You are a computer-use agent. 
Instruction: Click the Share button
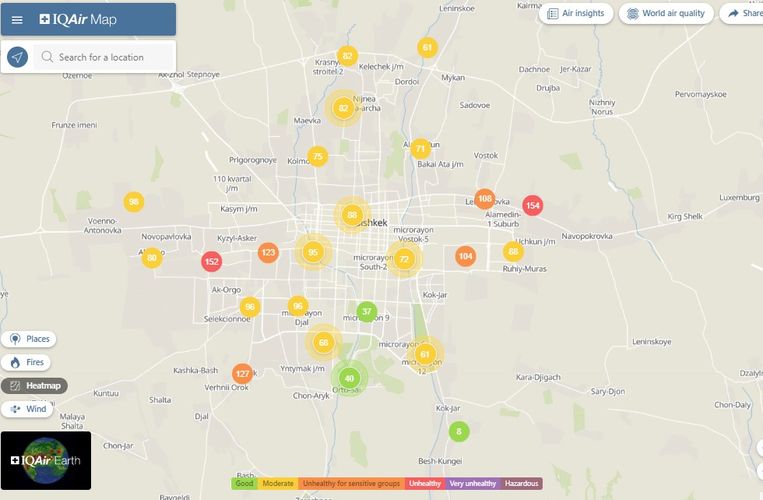pos(744,14)
